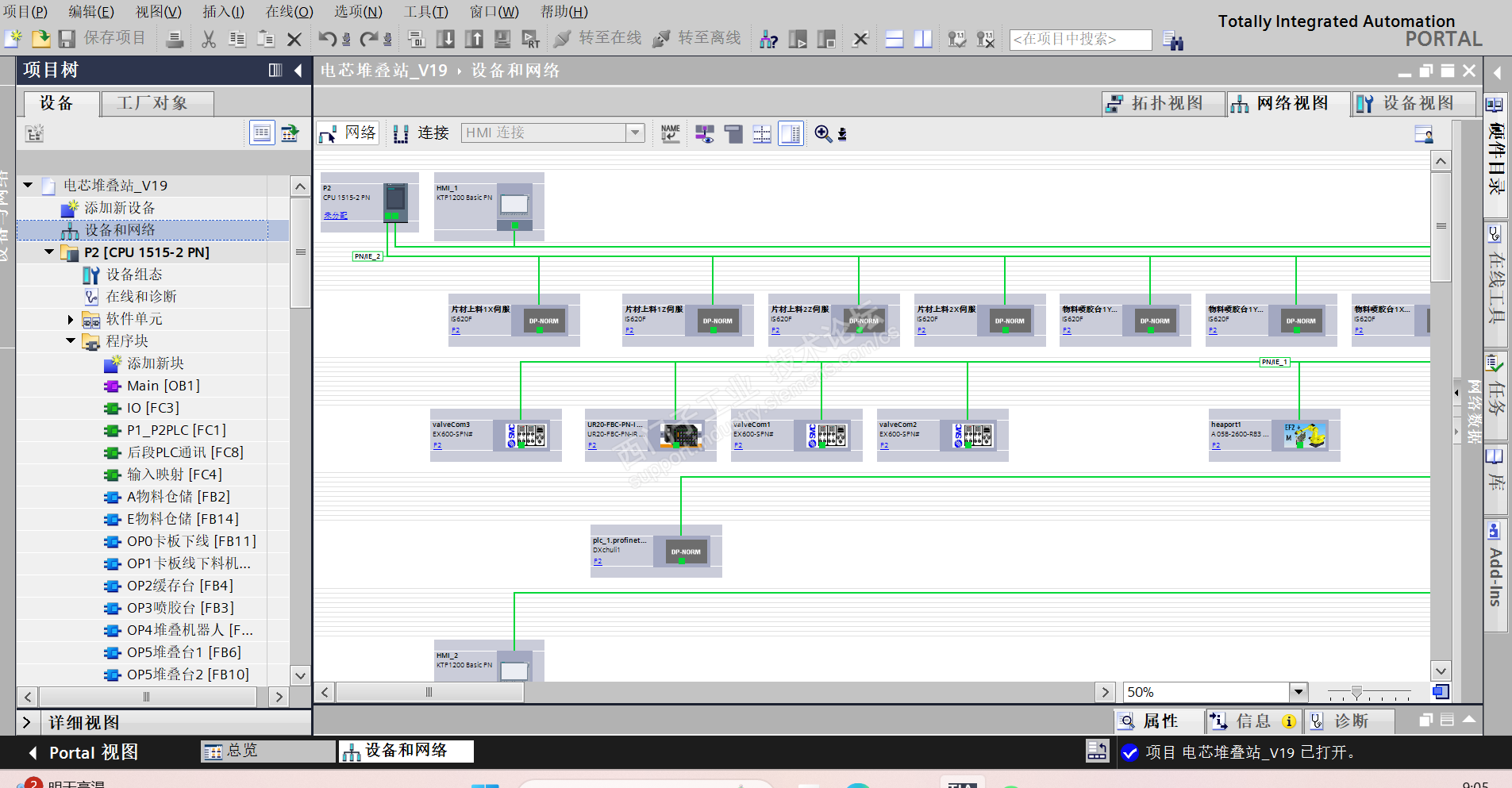Viewport: 1512px width, 788px height.
Task: Click the accessible devices icon
Action: coord(768,39)
